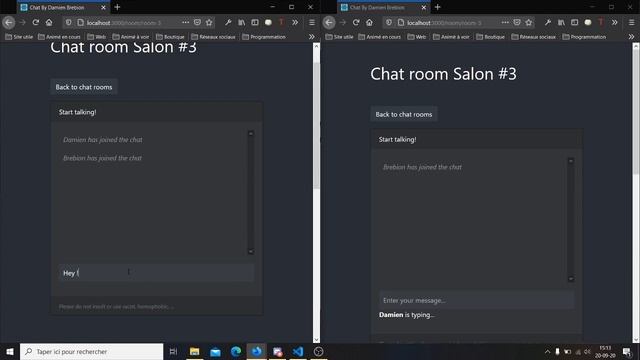Click the down arrow of the right chat log scrollbar
The height and width of the screenshot is (360, 640).
571,279
